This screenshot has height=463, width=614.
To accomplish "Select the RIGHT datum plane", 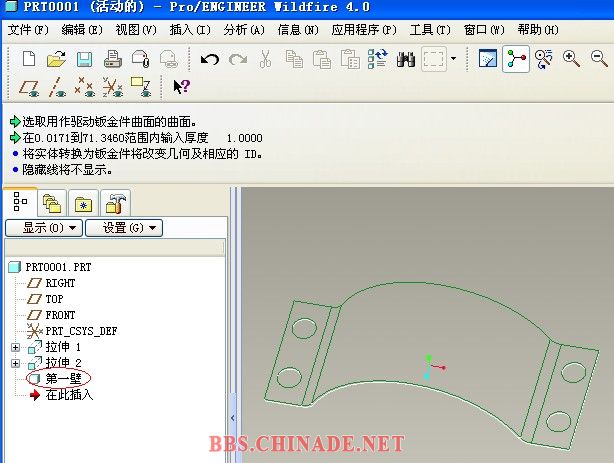I will pyautogui.click(x=60, y=283).
